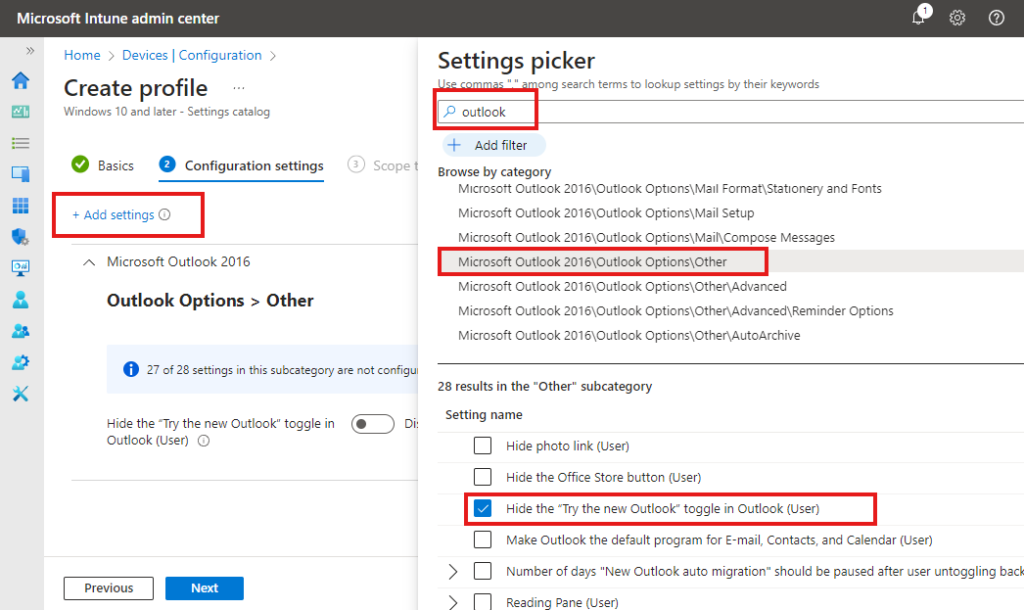This screenshot has width=1024, height=610.
Task: Select Mail Format\Stationery and Fonts category
Action: [669, 189]
